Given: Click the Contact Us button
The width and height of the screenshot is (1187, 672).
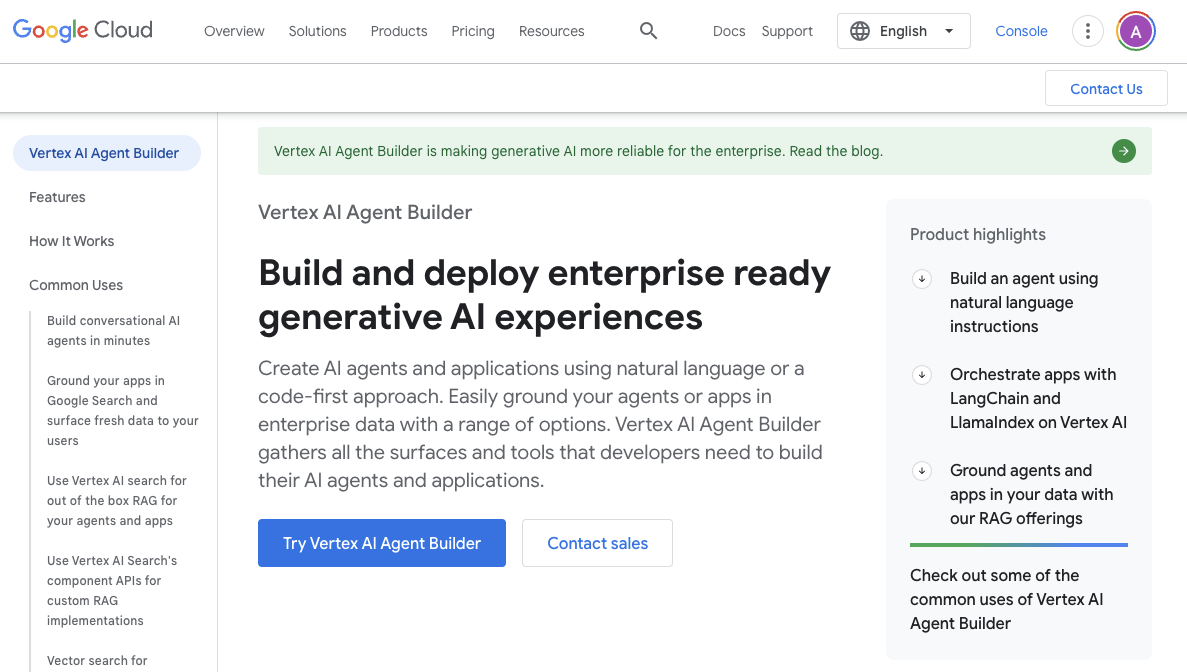Looking at the screenshot, I should click(1106, 89).
